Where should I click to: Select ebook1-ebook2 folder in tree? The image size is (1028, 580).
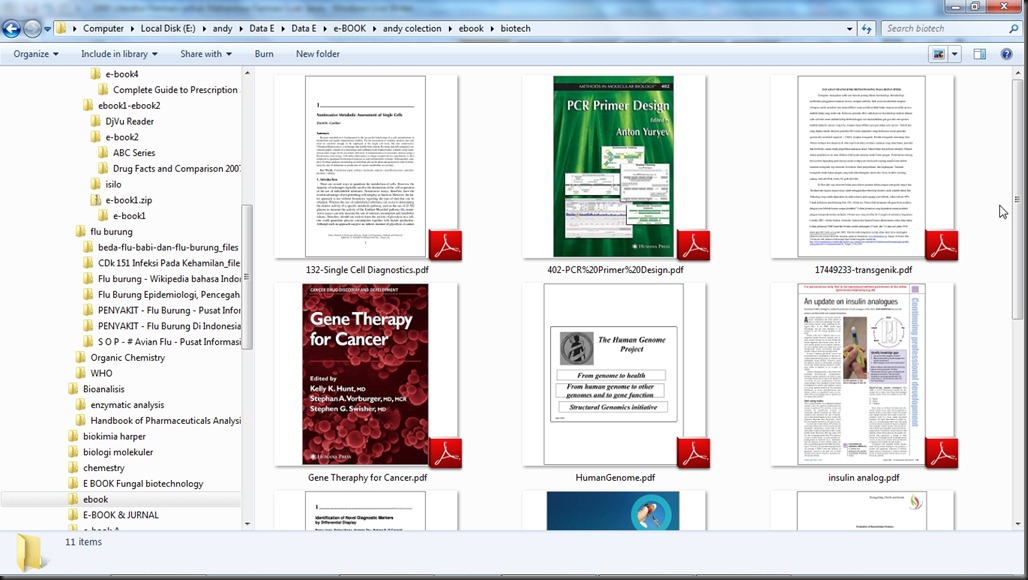pos(129,106)
